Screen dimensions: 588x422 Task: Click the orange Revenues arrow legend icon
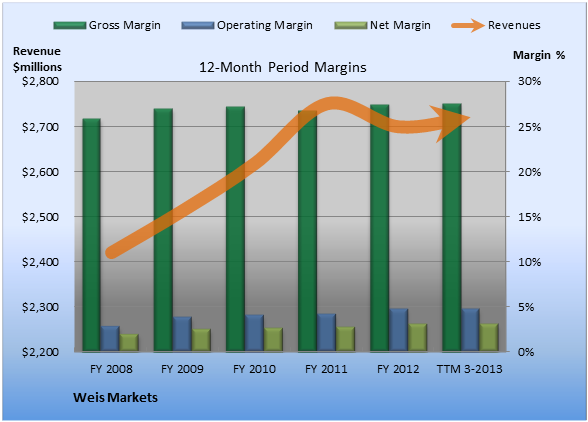click(469, 26)
